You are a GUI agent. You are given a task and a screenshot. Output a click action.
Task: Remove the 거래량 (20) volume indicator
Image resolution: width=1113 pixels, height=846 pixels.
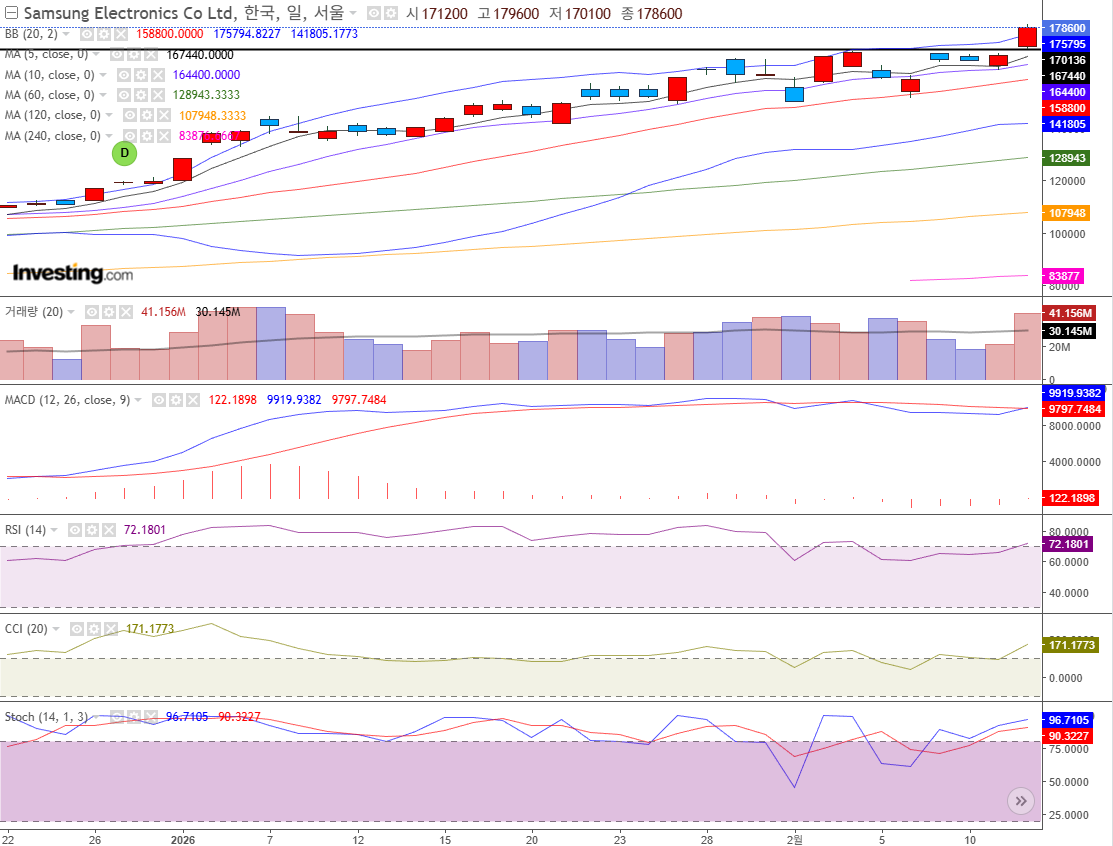click(126, 312)
